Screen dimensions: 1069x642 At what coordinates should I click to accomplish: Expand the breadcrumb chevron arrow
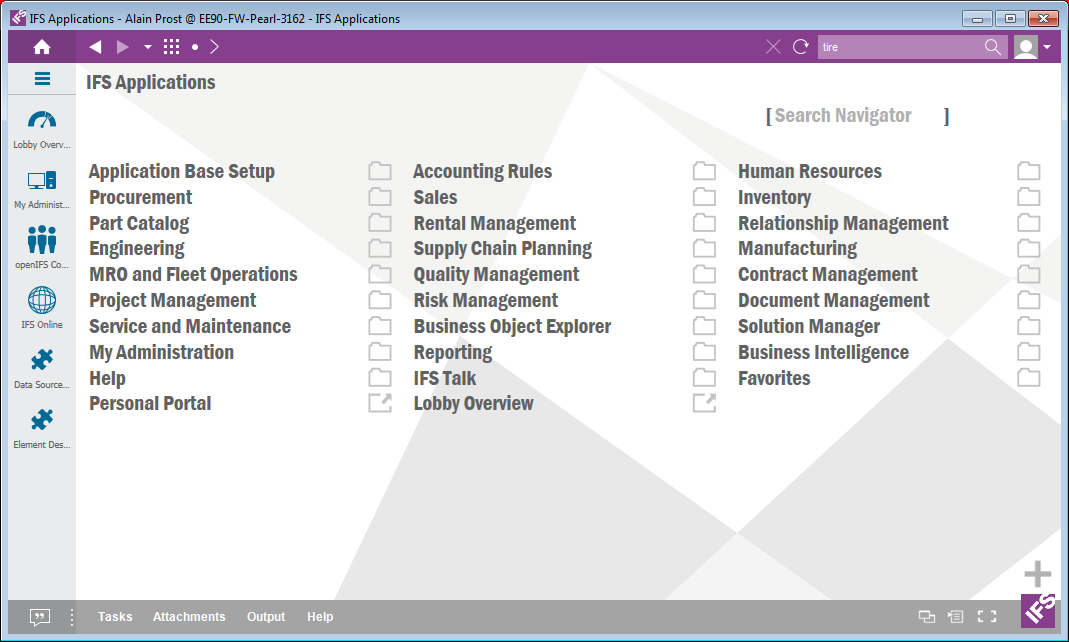tap(215, 47)
